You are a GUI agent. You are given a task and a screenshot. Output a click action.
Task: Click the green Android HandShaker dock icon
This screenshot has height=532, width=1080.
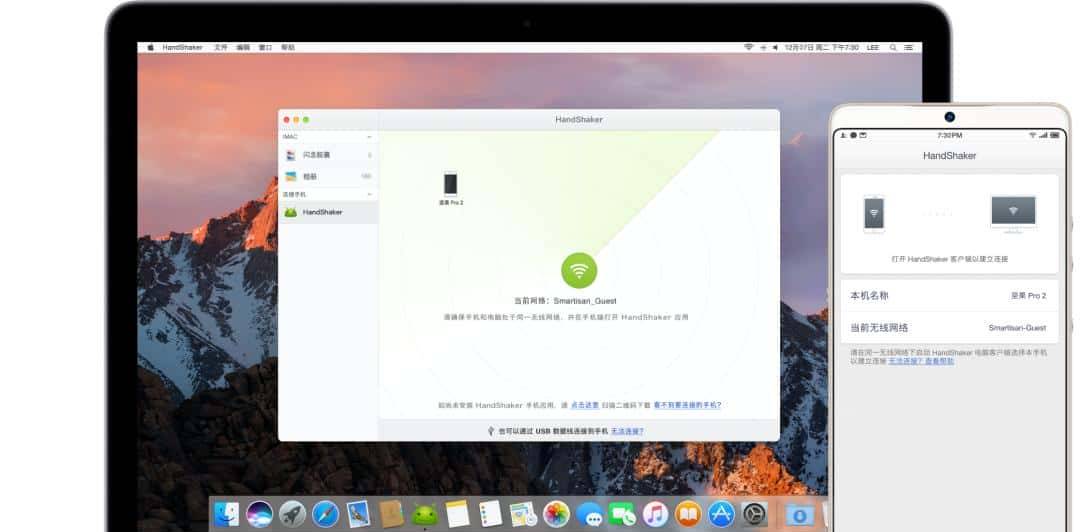tap(424, 514)
